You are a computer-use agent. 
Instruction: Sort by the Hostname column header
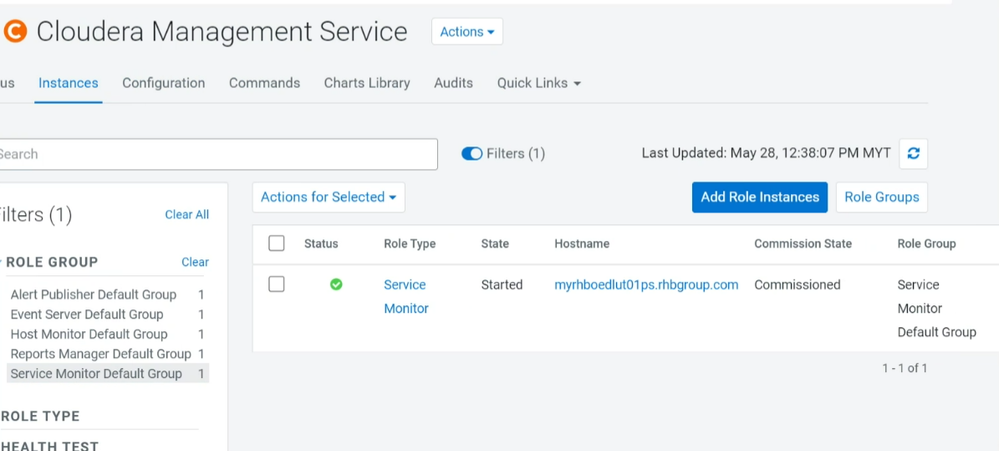click(x=582, y=243)
